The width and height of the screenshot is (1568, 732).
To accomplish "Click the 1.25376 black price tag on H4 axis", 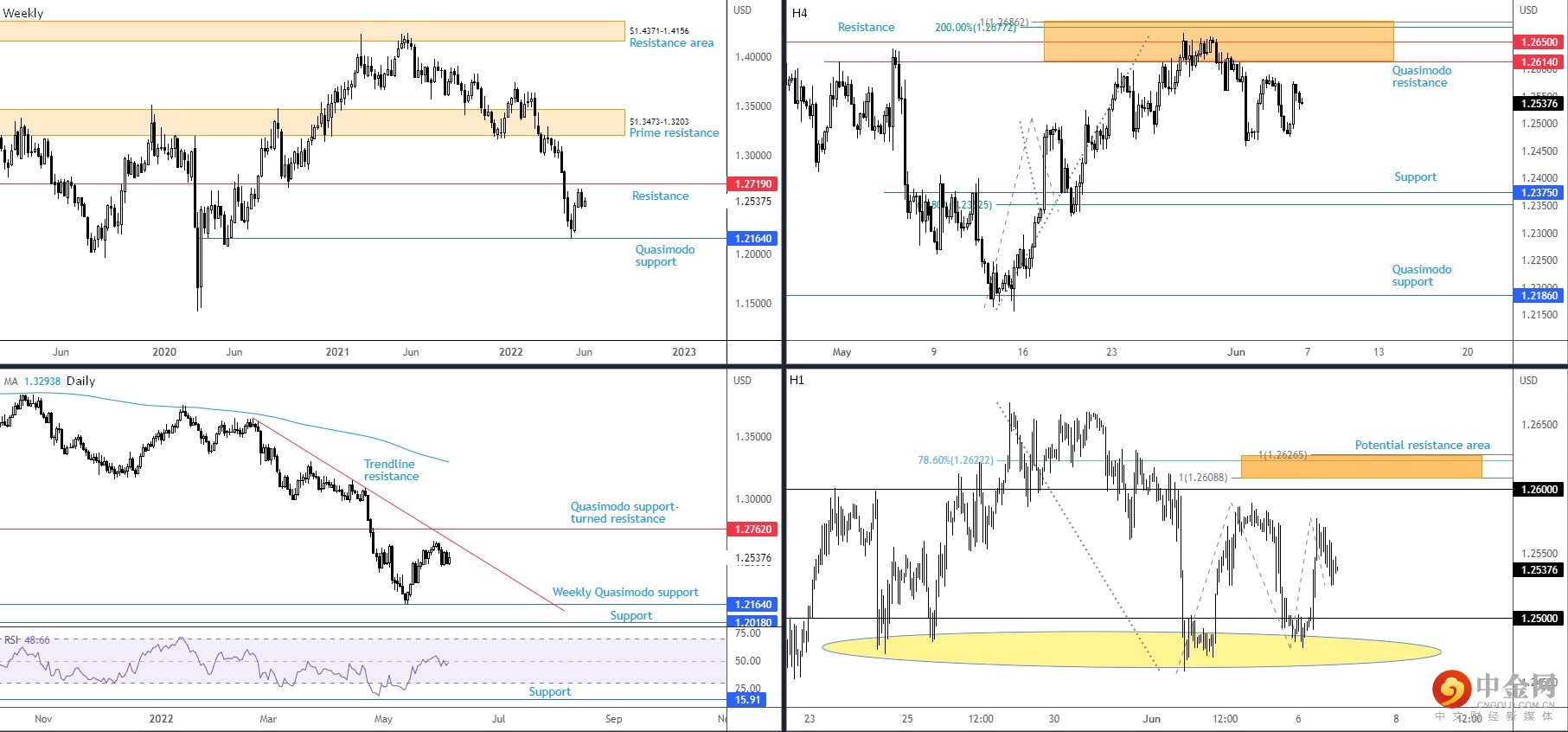I will [x=1539, y=104].
